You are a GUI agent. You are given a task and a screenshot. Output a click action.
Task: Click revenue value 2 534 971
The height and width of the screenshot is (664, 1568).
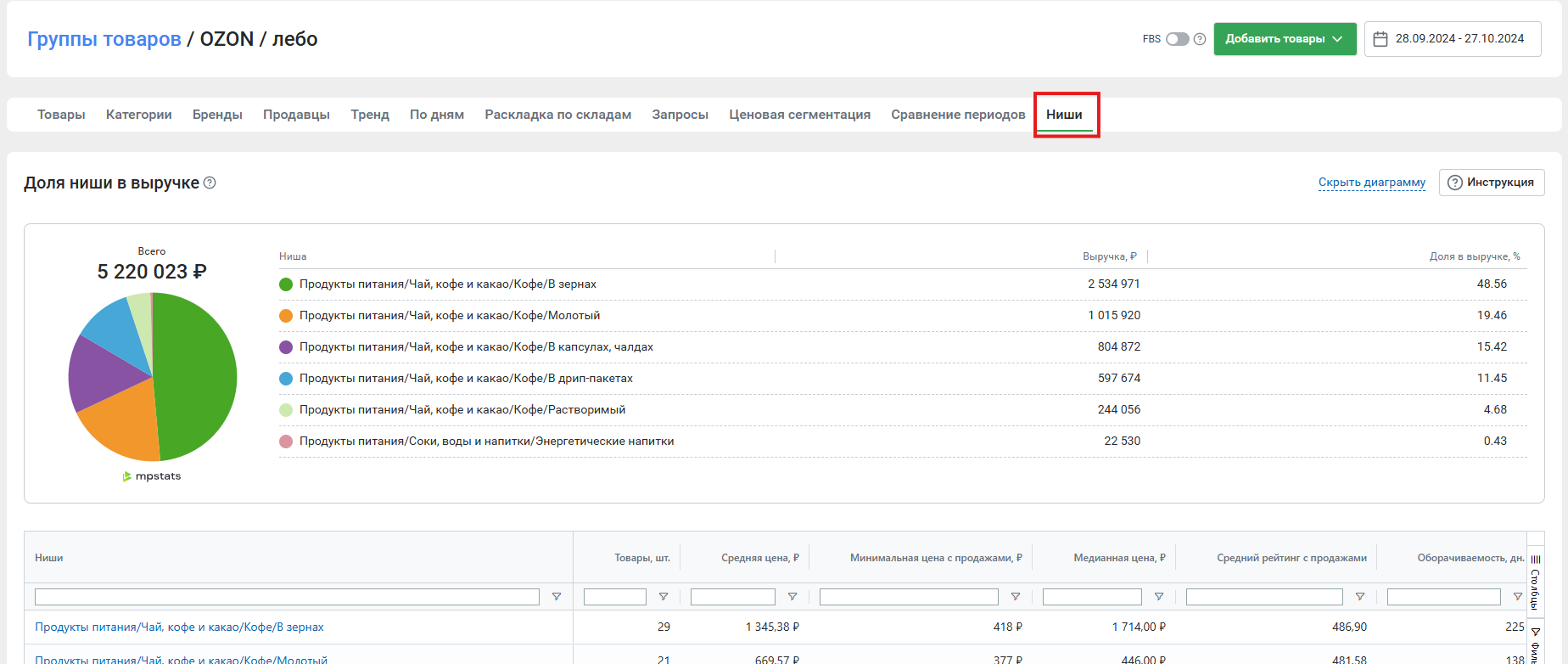click(x=1114, y=284)
